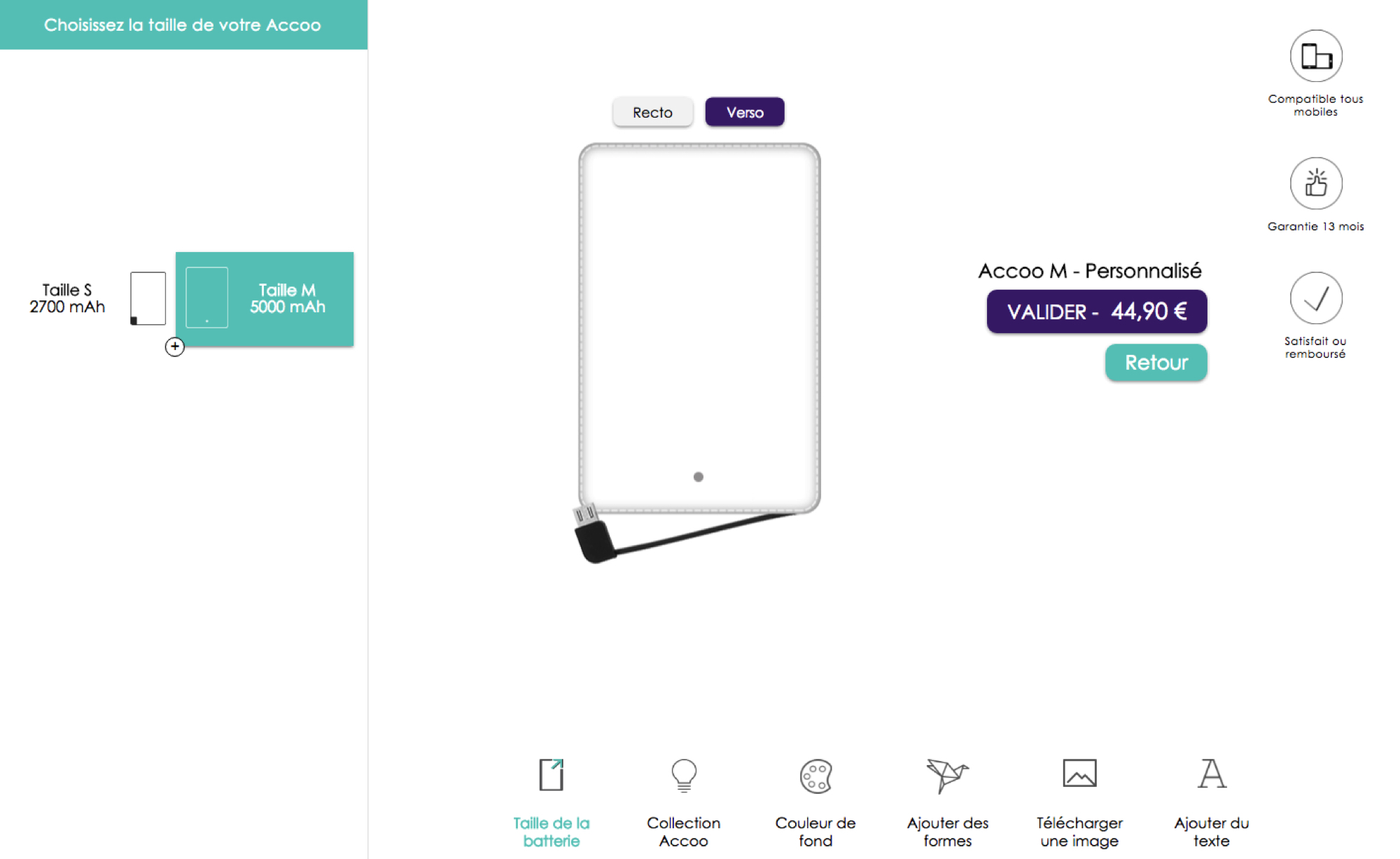Select the Couleur de fond palette icon
This screenshot has height=859, width=1400.
click(x=815, y=776)
